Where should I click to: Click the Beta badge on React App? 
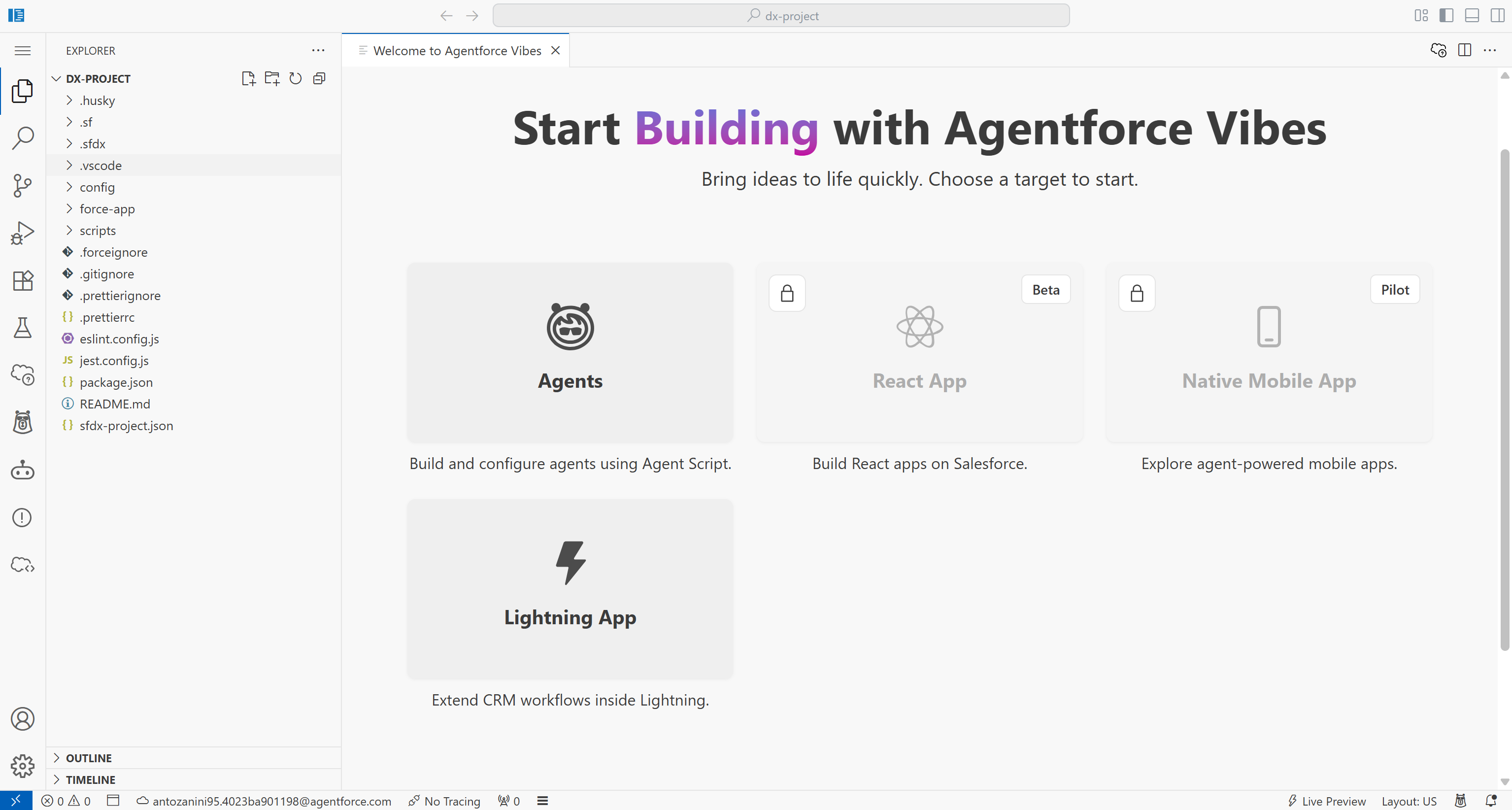(x=1045, y=289)
